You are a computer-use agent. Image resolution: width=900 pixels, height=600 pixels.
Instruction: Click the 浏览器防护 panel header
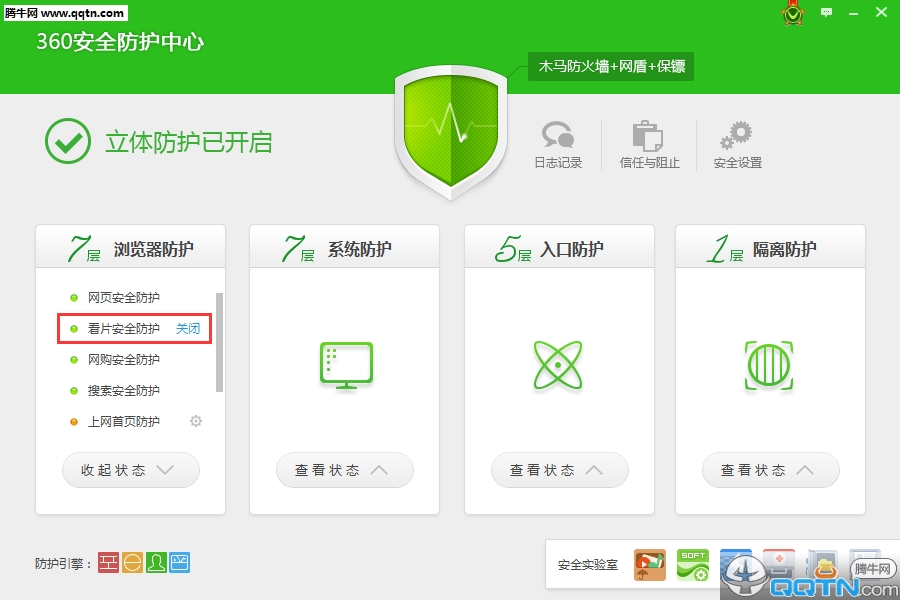130,247
